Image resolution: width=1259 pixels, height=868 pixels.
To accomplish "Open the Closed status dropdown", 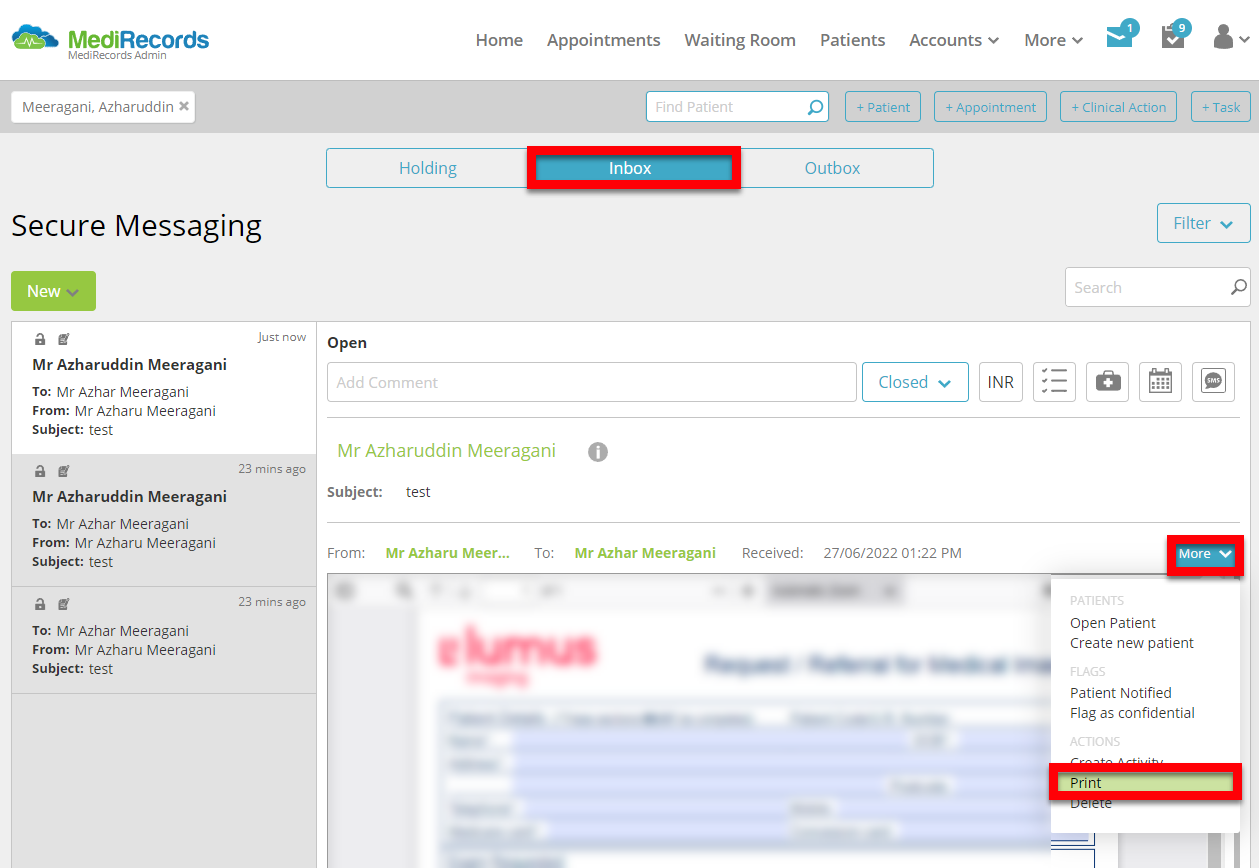I will pos(915,382).
